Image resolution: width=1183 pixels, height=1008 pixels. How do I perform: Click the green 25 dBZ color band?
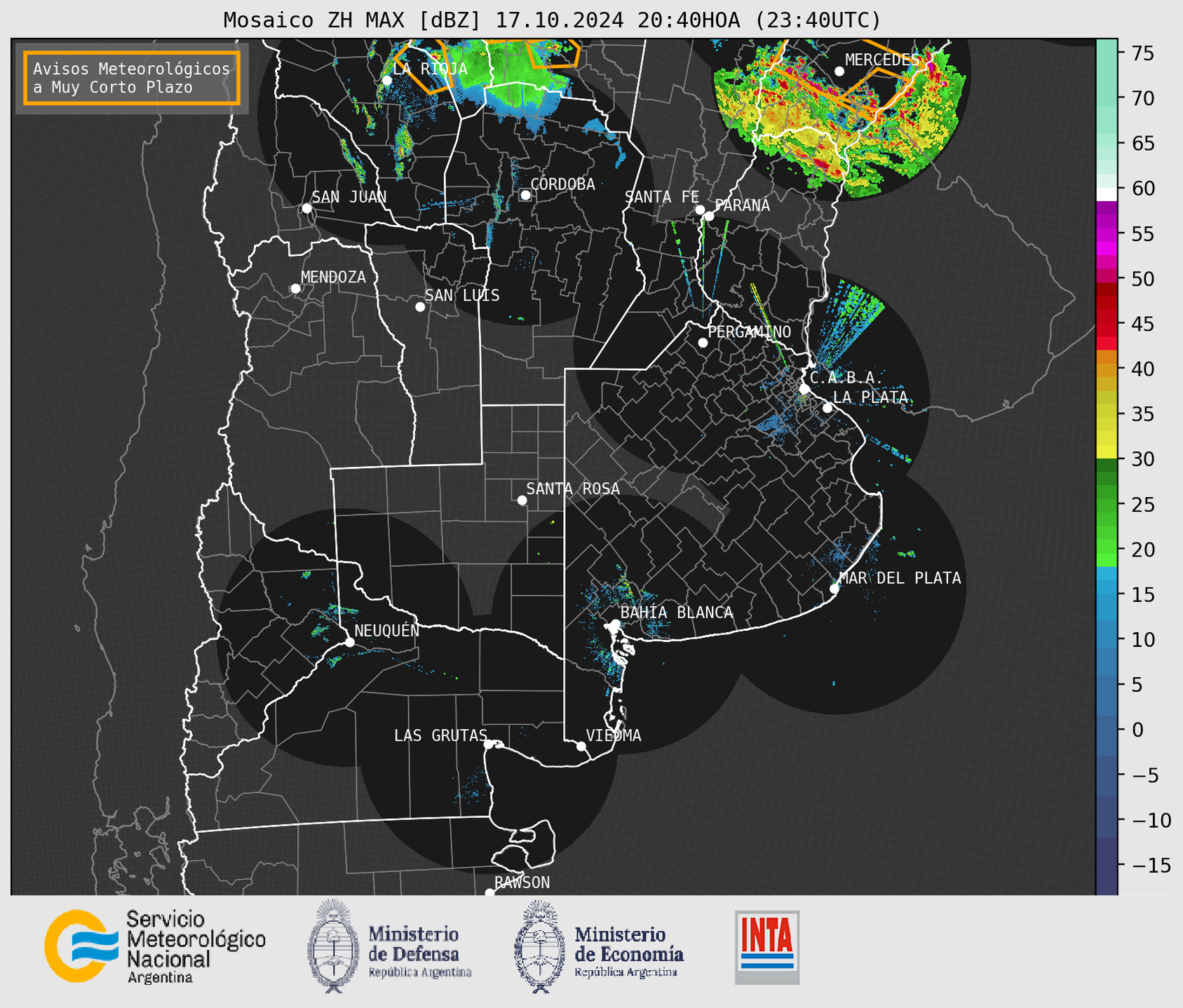tap(1106, 505)
